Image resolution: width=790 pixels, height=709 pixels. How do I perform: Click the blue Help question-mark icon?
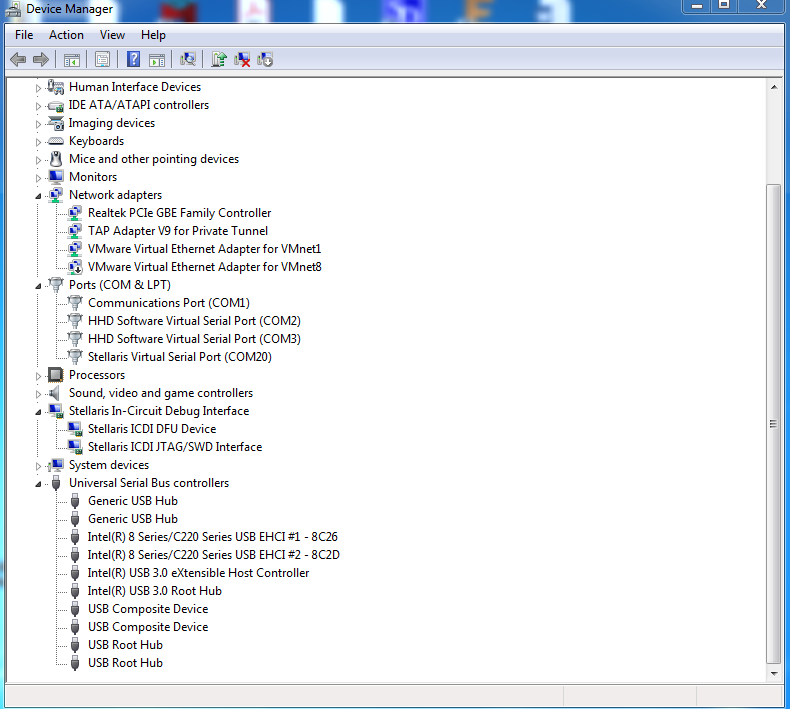coord(134,59)
